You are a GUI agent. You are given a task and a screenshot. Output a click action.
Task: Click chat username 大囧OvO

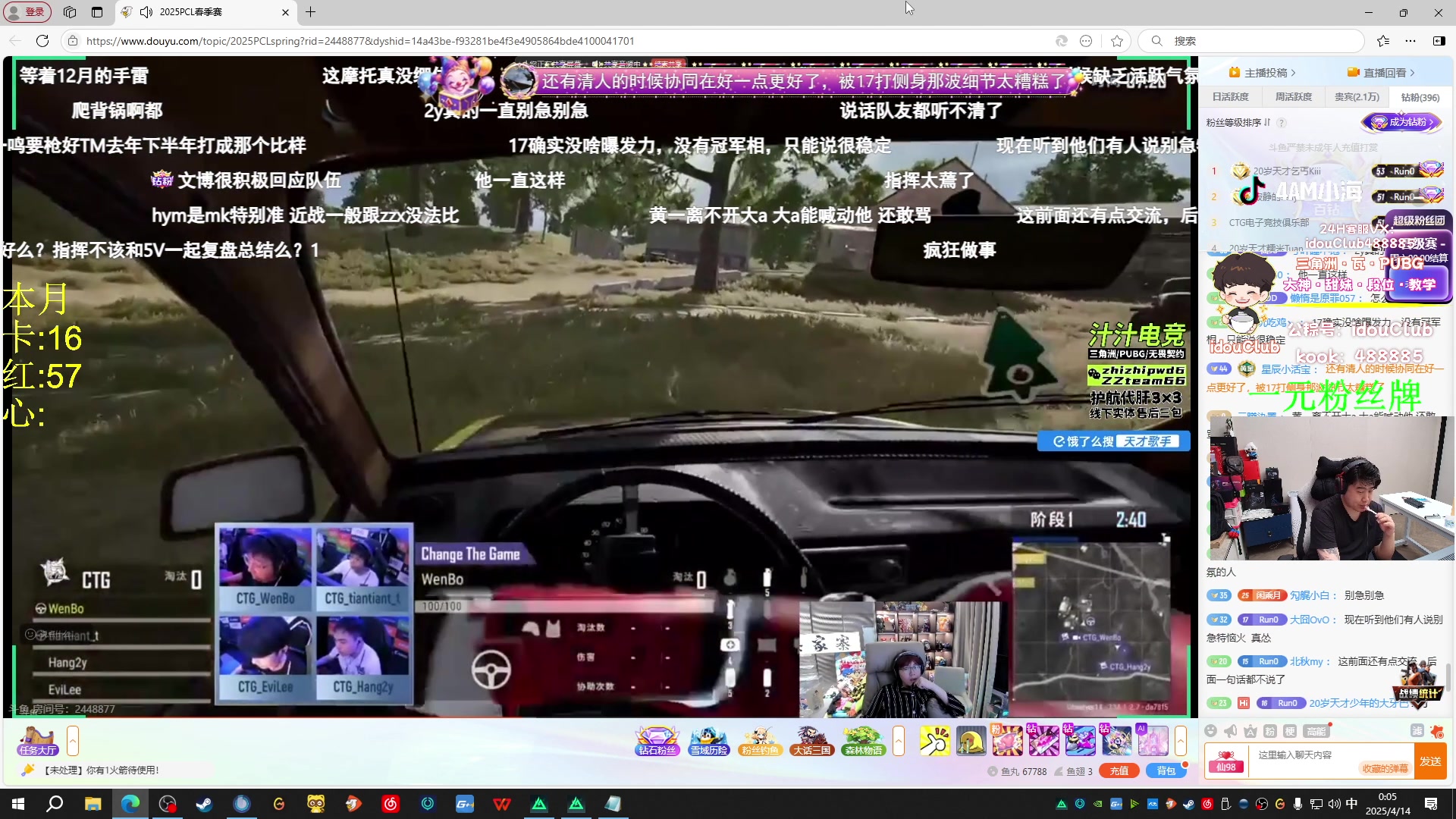[x=1309, y=620]
